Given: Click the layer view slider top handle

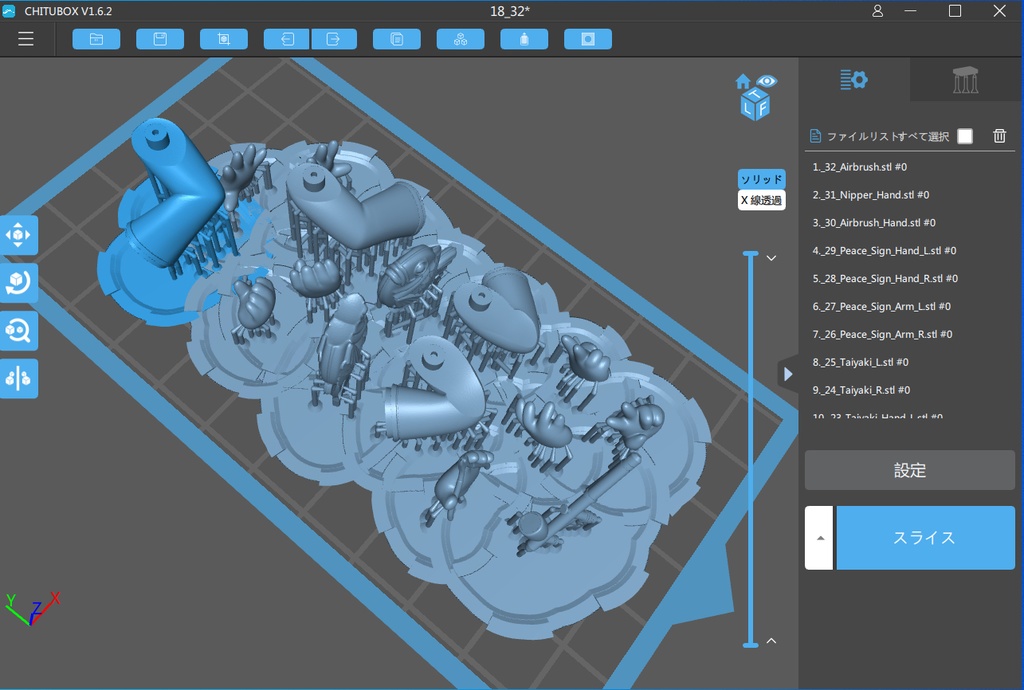Looking at the screenshot, I should (750, 253).
